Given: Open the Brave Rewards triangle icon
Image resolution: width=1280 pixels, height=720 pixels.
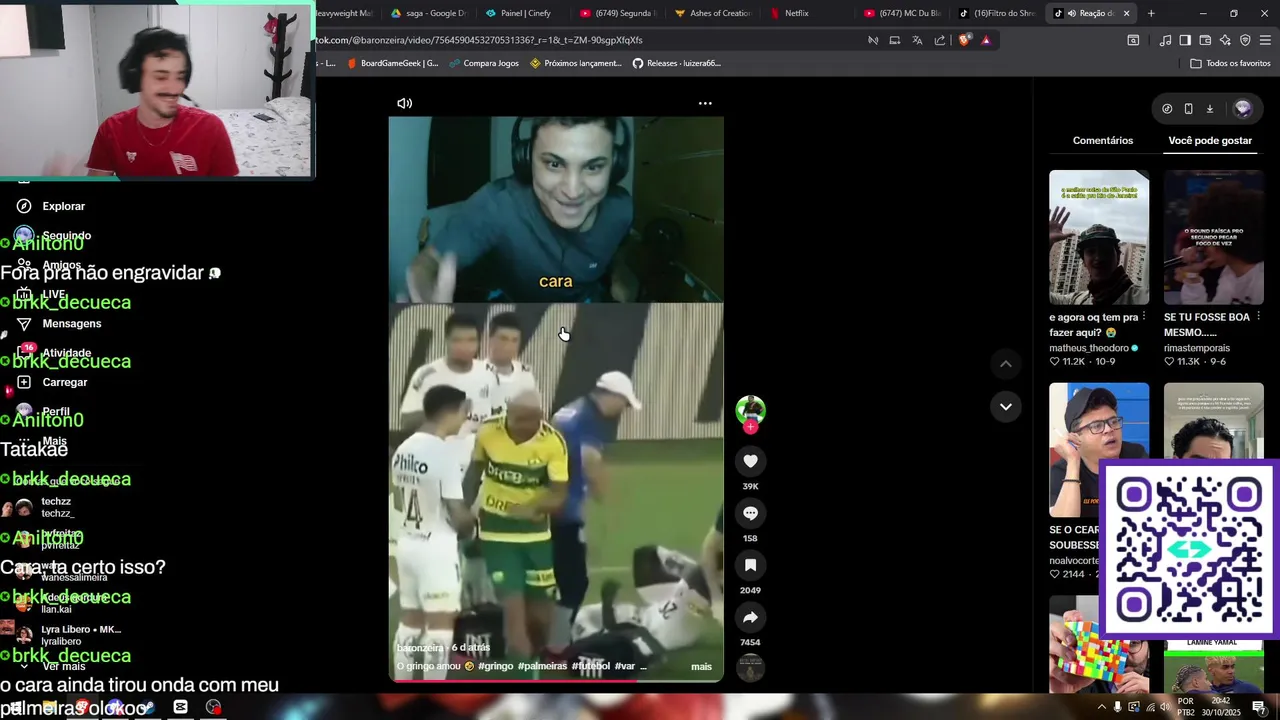Looking at the screenshot, I should (x=986, y=40).
